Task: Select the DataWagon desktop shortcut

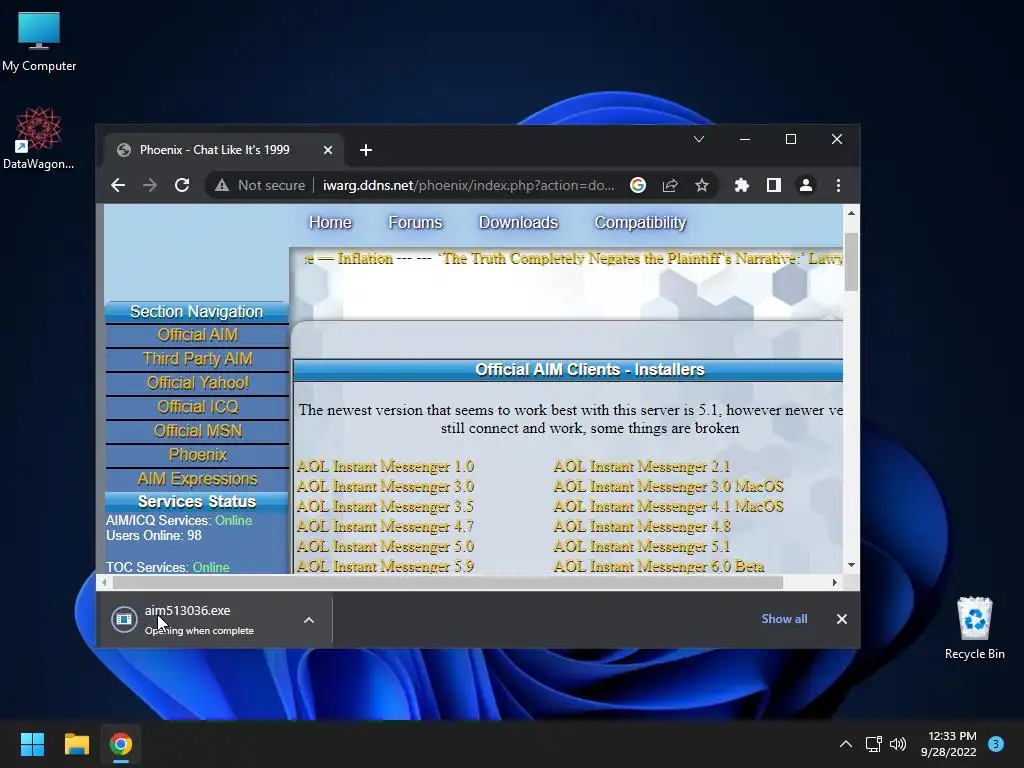Action: (39, 138)
